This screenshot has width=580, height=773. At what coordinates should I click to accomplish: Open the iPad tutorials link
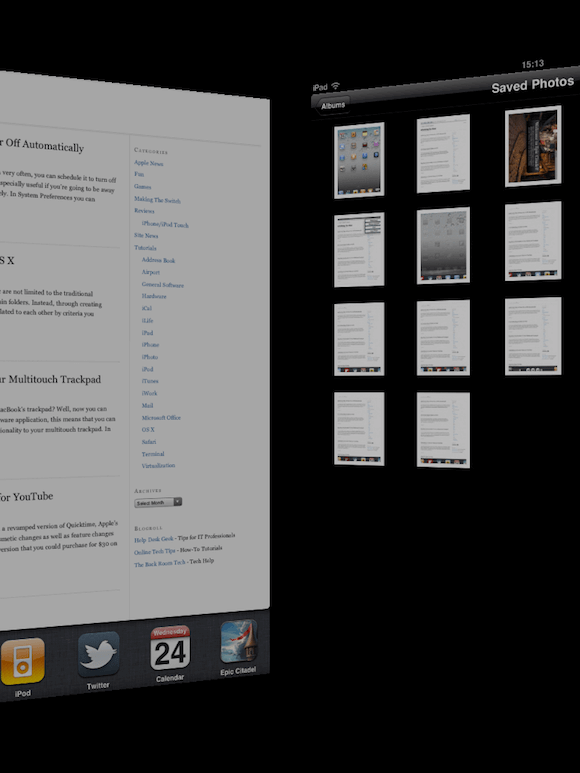(147, 333)
